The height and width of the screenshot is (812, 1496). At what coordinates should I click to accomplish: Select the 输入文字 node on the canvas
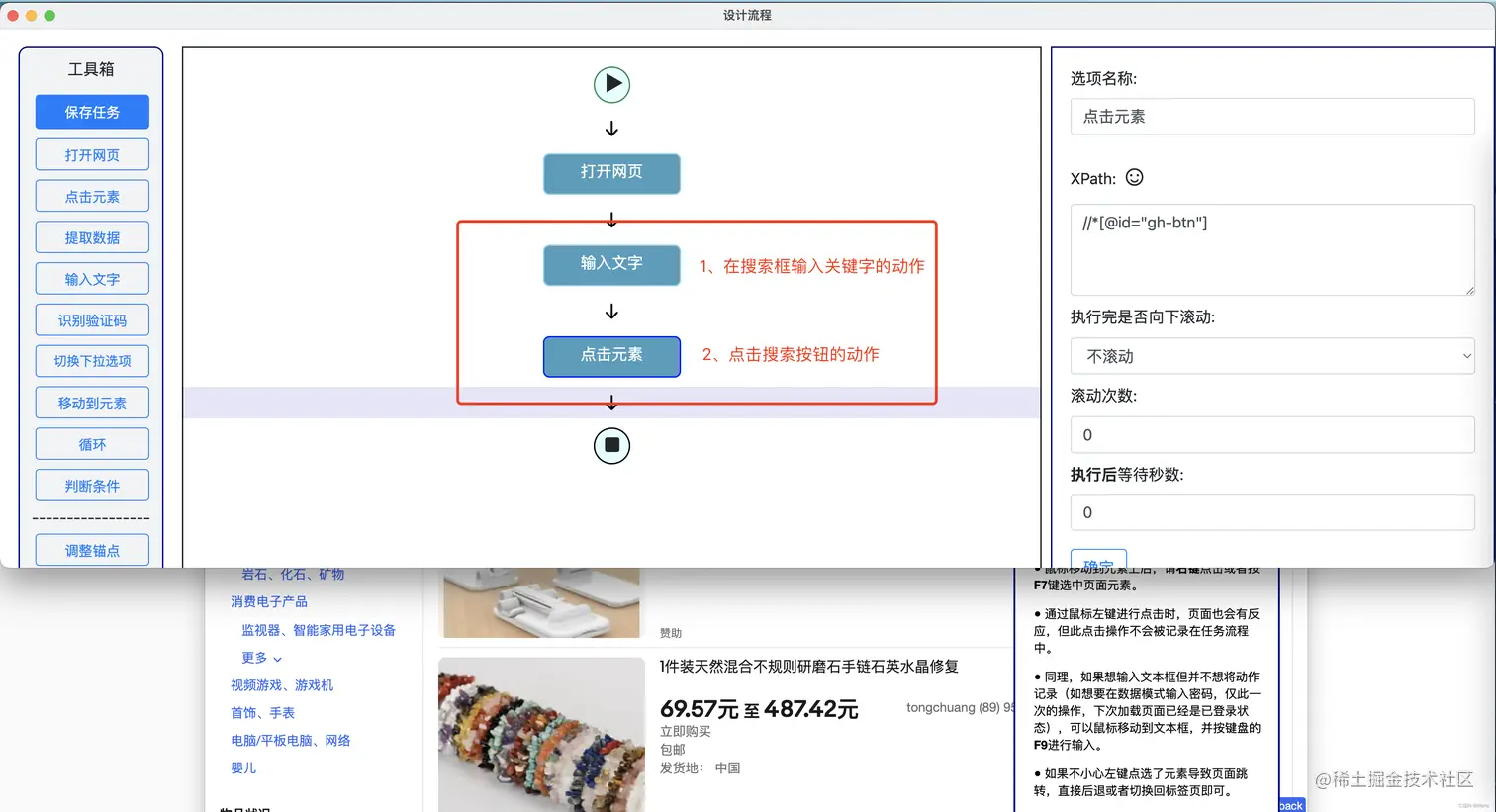[x=611, y=265]
